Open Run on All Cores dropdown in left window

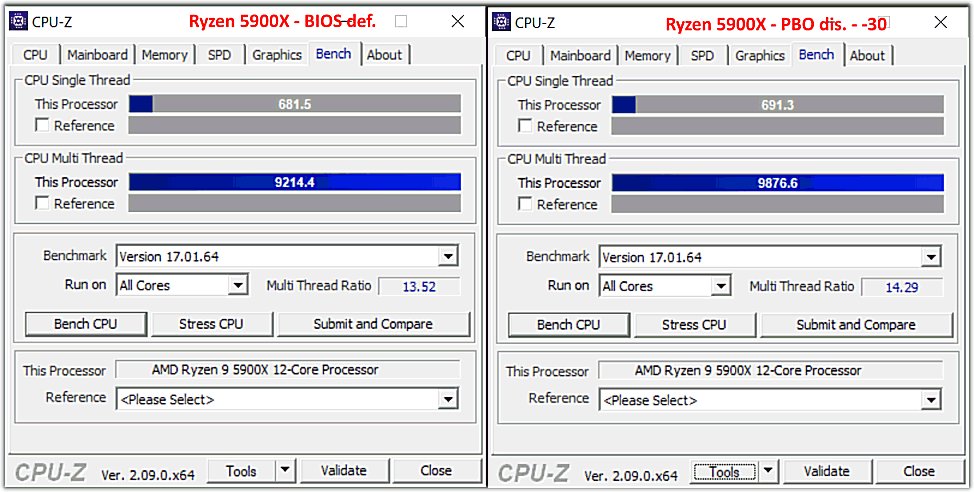237,286
